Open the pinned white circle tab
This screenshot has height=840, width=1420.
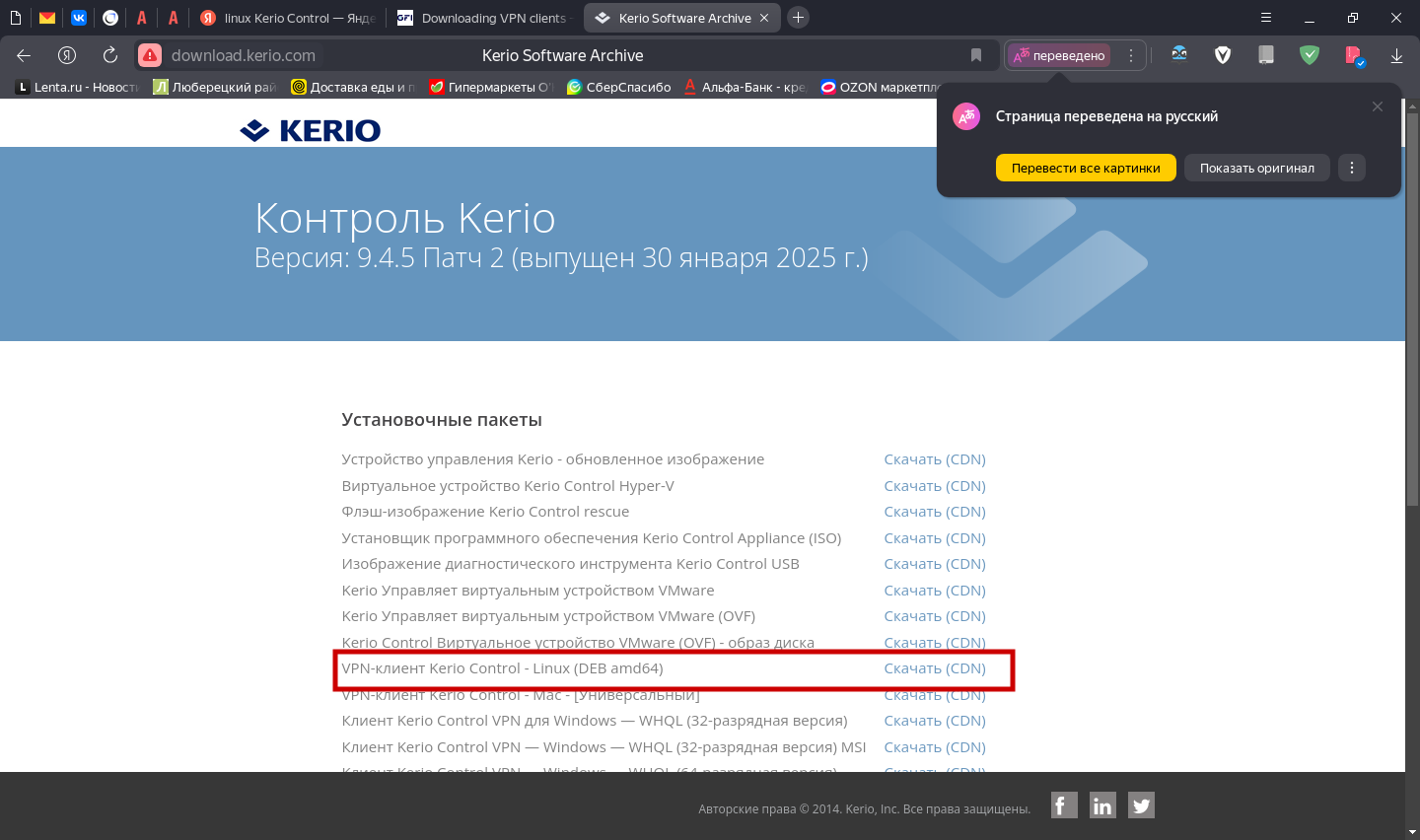110,18
